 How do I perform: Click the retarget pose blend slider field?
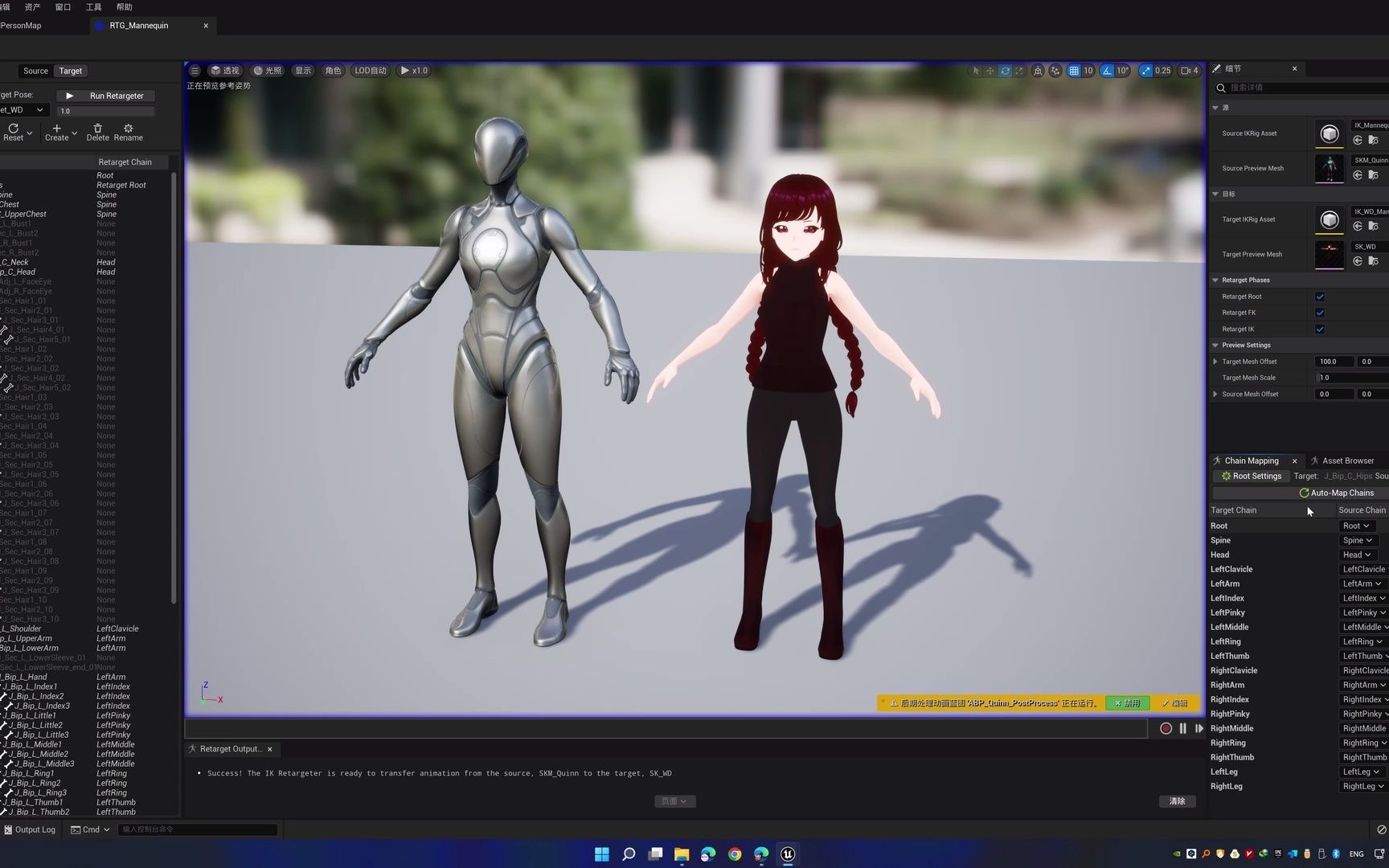(105, 111)
